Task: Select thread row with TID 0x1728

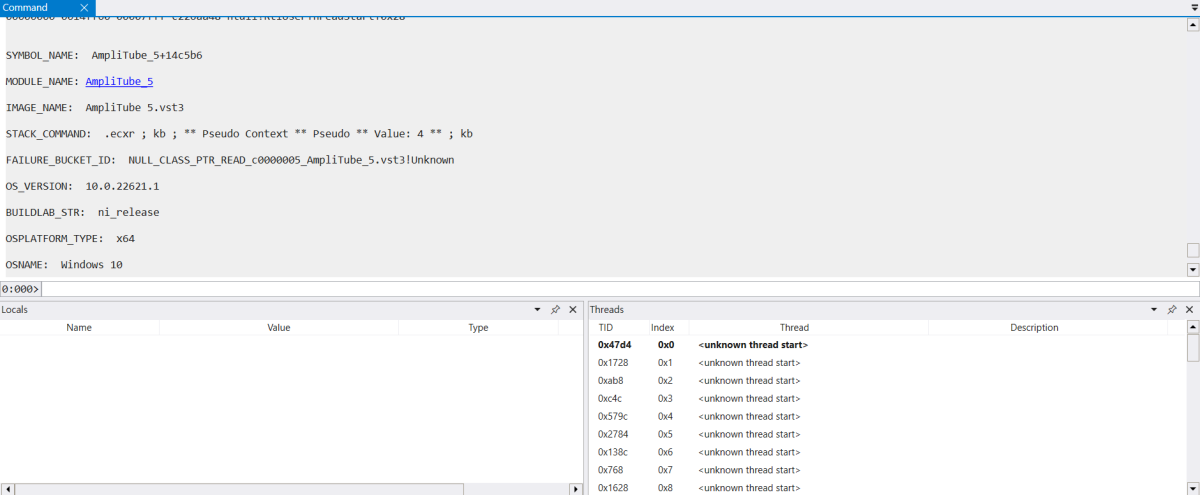Action: pos(887,363)
